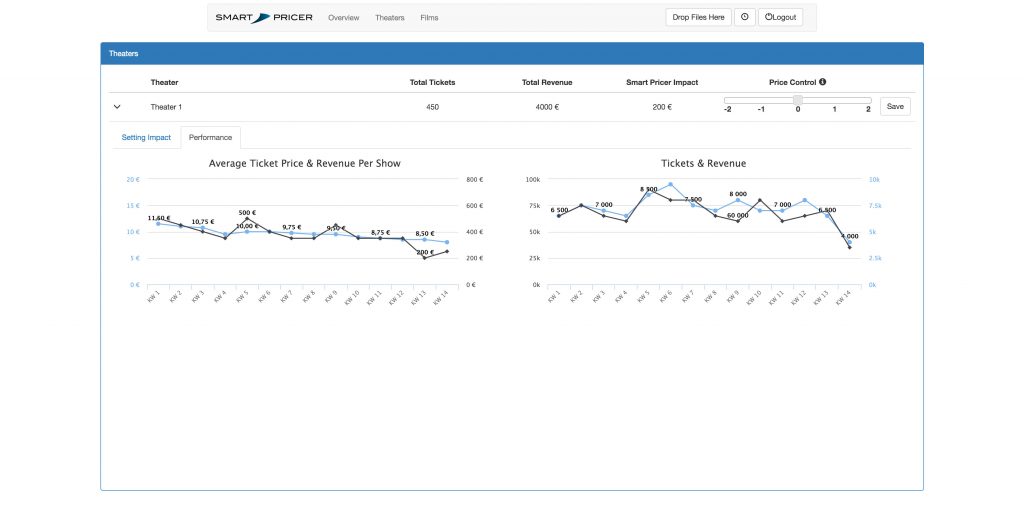Click the KW 6 light blue point in Tickets & Revenue
This screenshot has height=528, width=1024.
[x=670, y=185]
